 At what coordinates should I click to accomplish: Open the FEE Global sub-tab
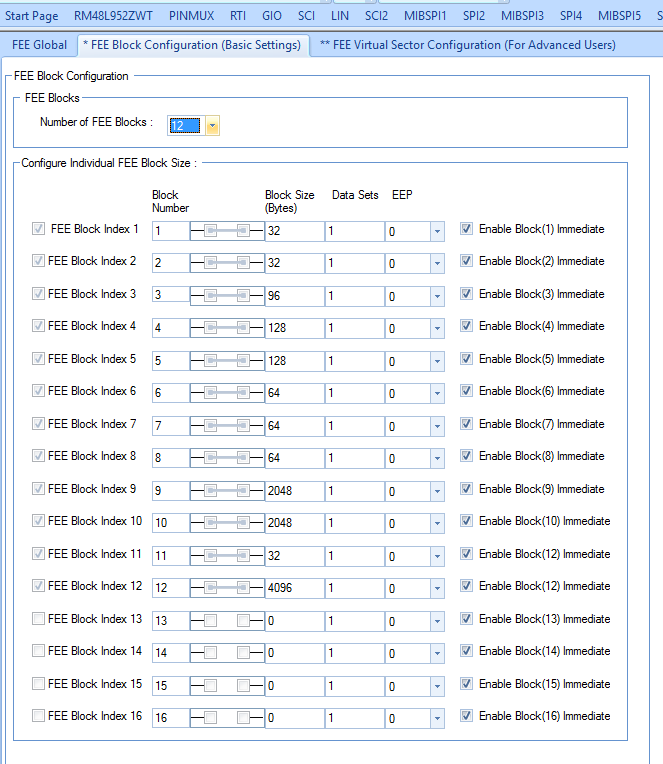click(x=39, y=45)
